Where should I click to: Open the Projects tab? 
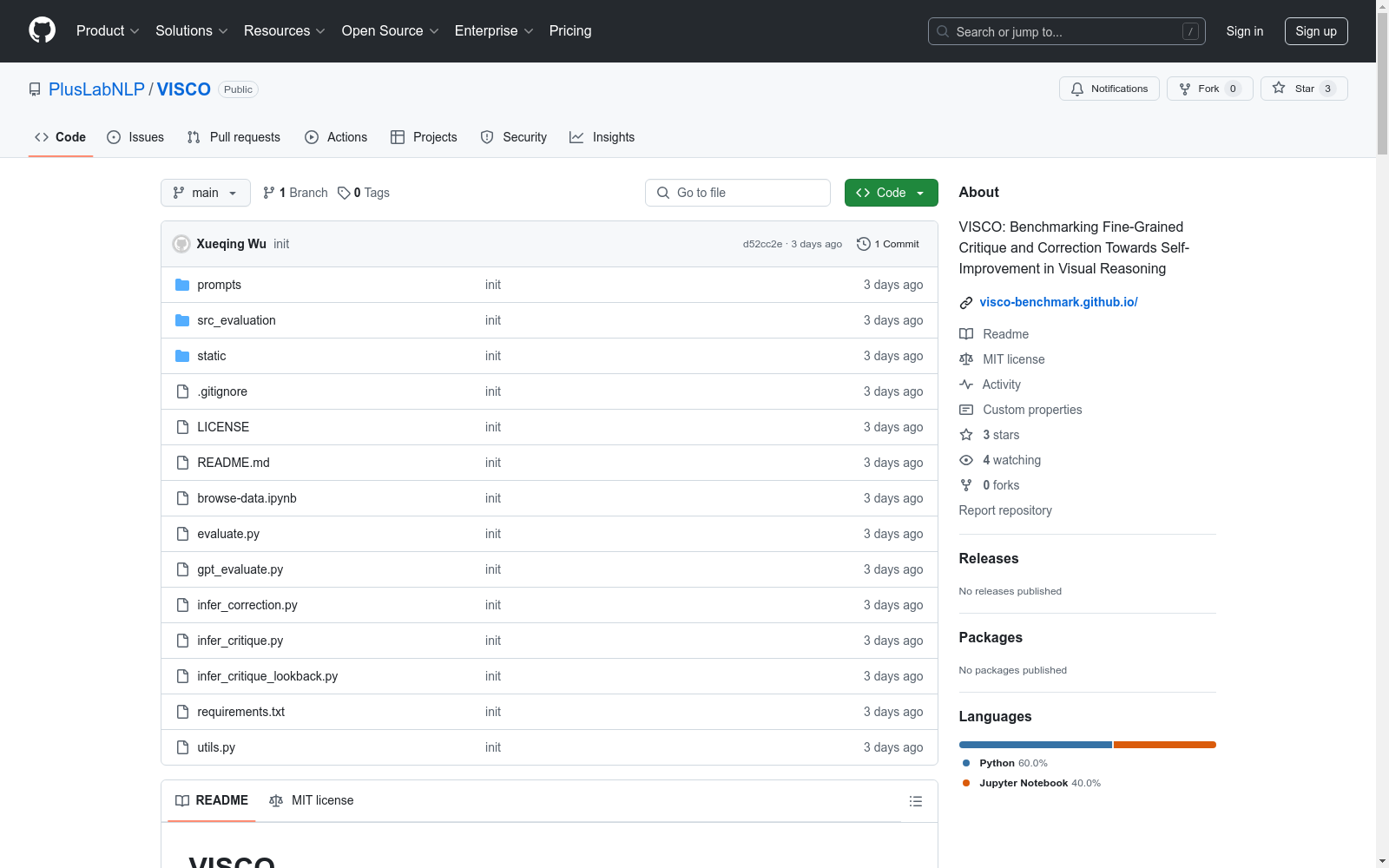[x=424, y=137]
